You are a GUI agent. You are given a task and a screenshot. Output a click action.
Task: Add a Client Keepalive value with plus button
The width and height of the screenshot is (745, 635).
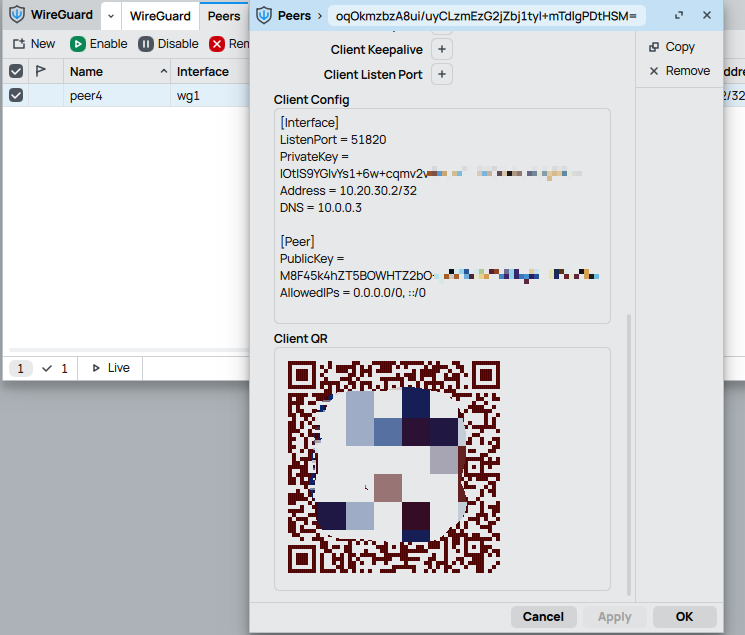click(x=442, y=49)
